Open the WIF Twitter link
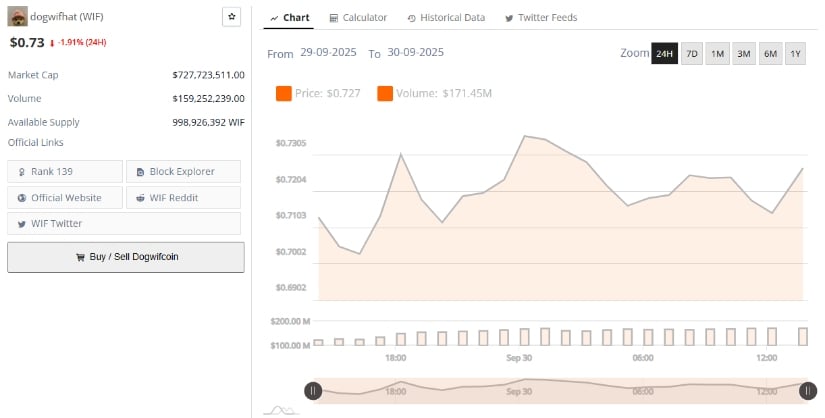Image resolution: width=825 pixels, height=418 pixels. (x=124, y=224)
